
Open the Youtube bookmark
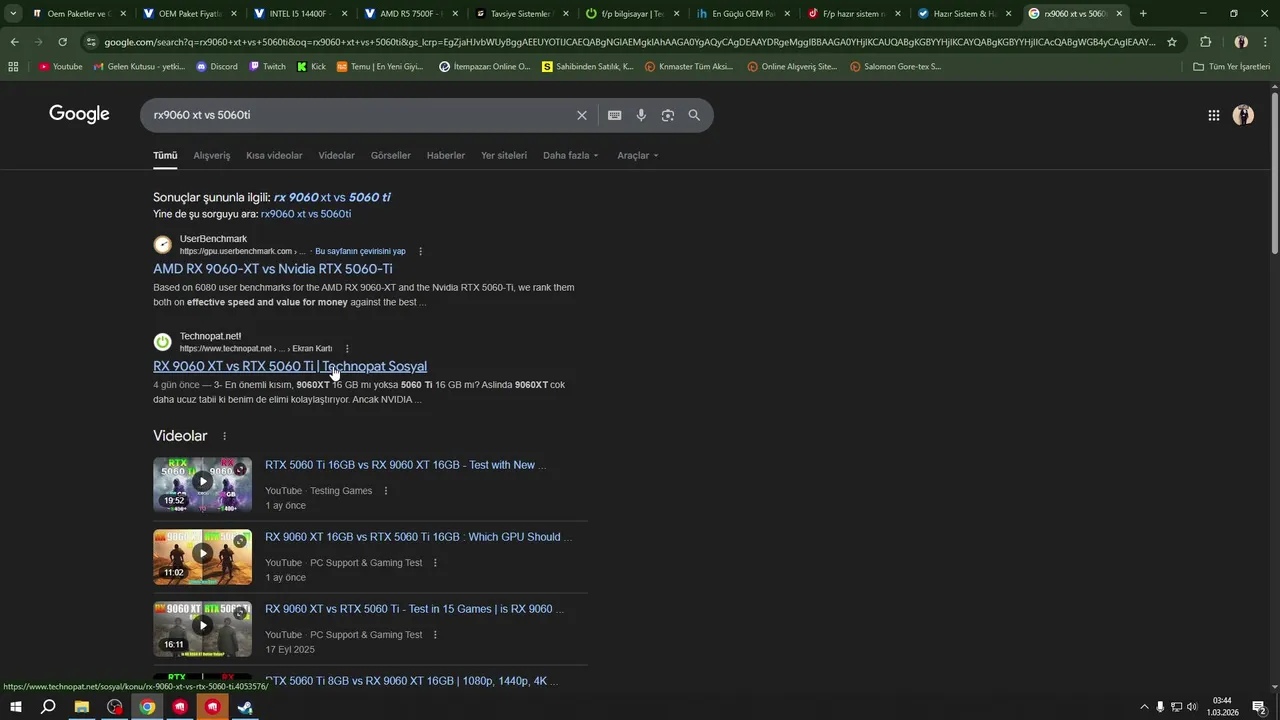click(x=60, y=66)
